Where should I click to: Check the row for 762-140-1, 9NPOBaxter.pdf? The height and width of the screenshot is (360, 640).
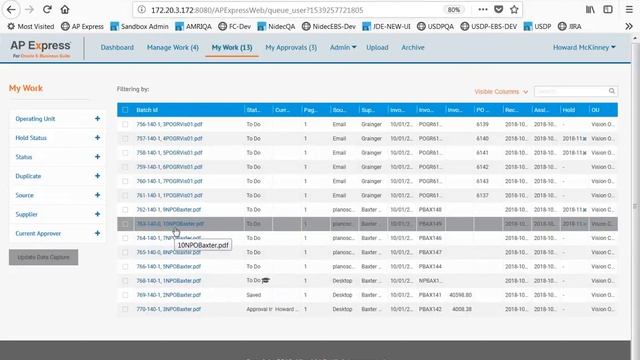(125, 210)
